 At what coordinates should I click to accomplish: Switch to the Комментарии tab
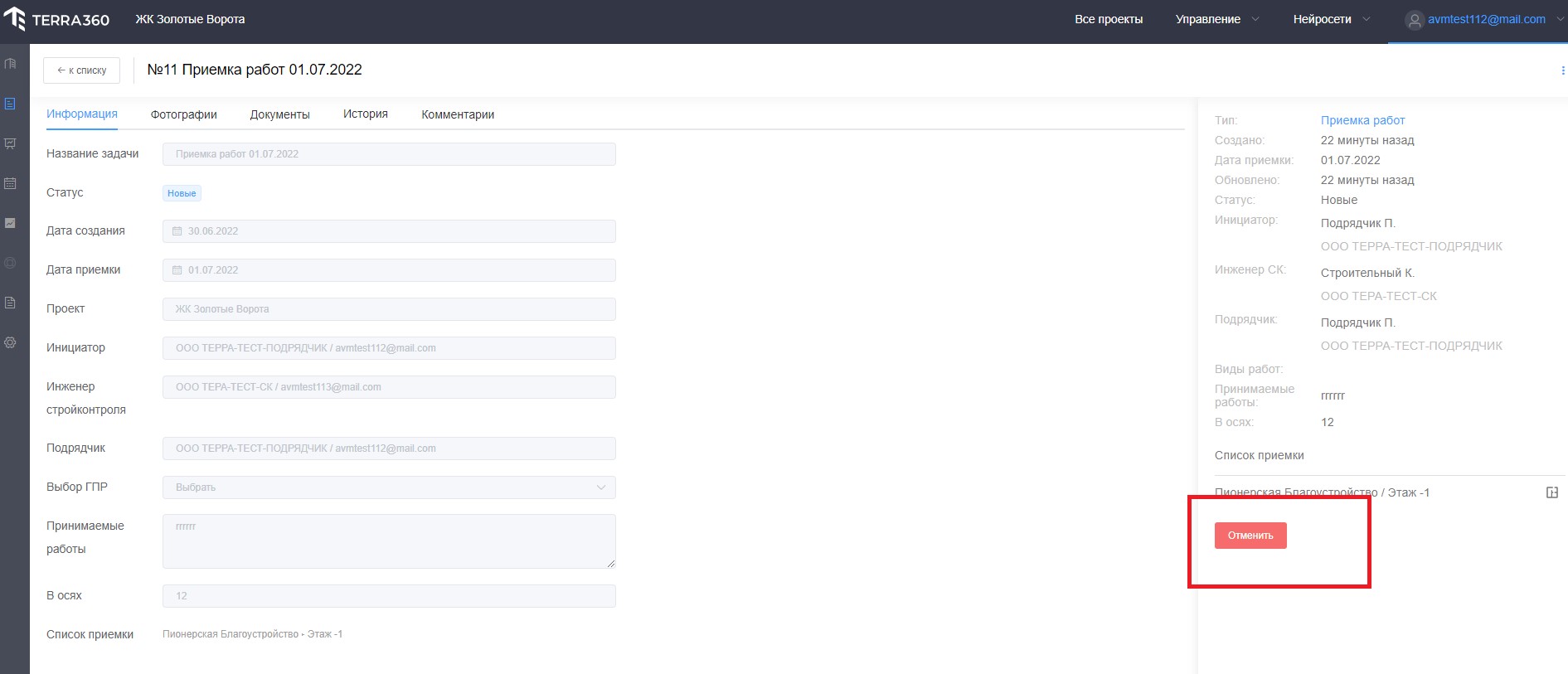[x=458, y=114]
